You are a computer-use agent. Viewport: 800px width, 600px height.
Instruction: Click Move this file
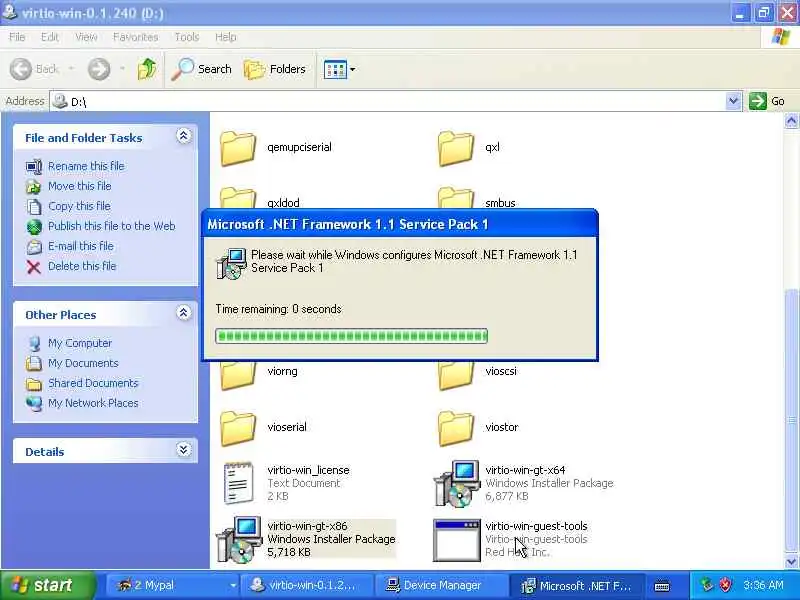pyautogui.click(x=80, y=186)
